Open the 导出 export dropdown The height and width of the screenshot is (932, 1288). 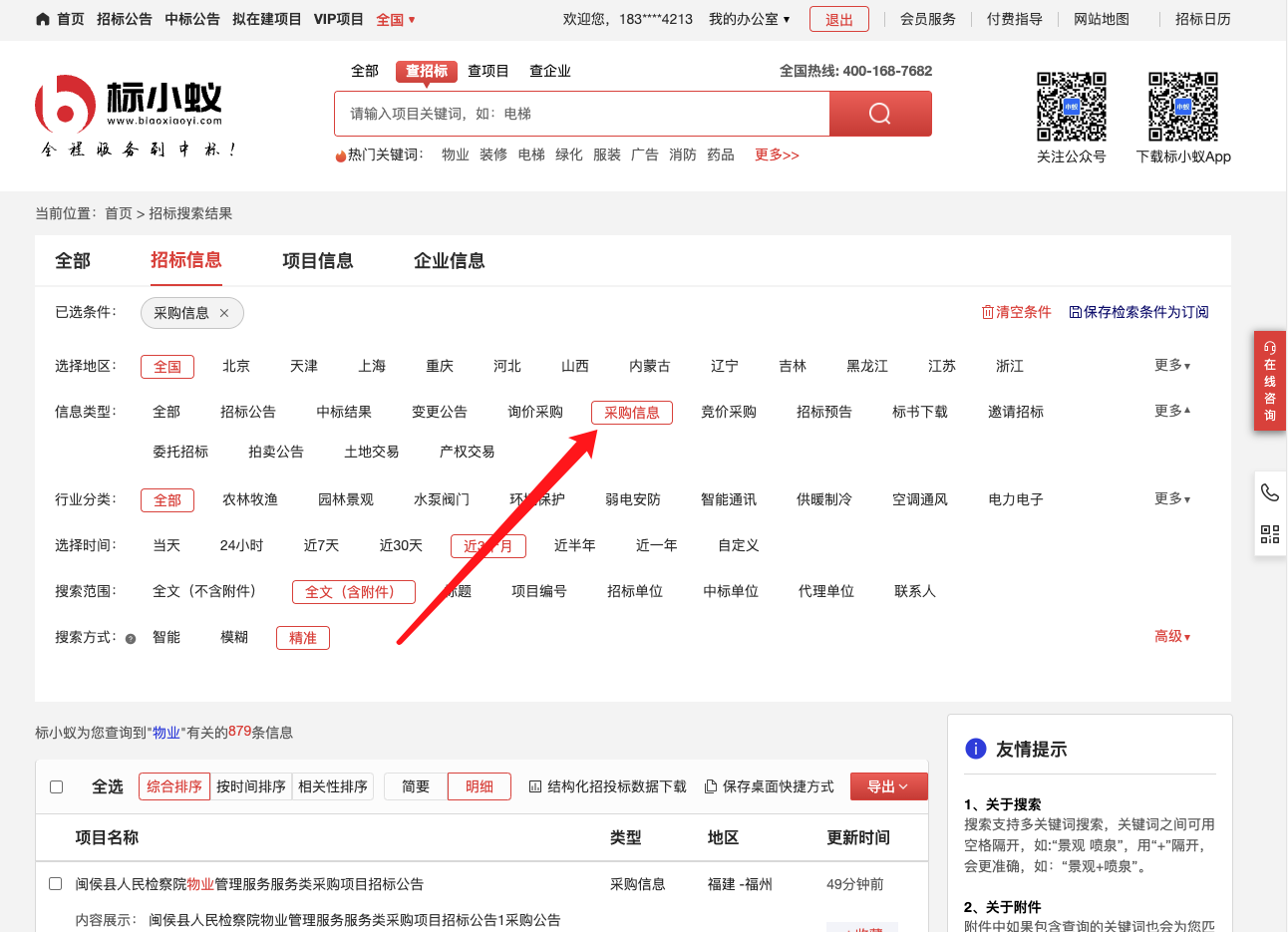[888, 786]
